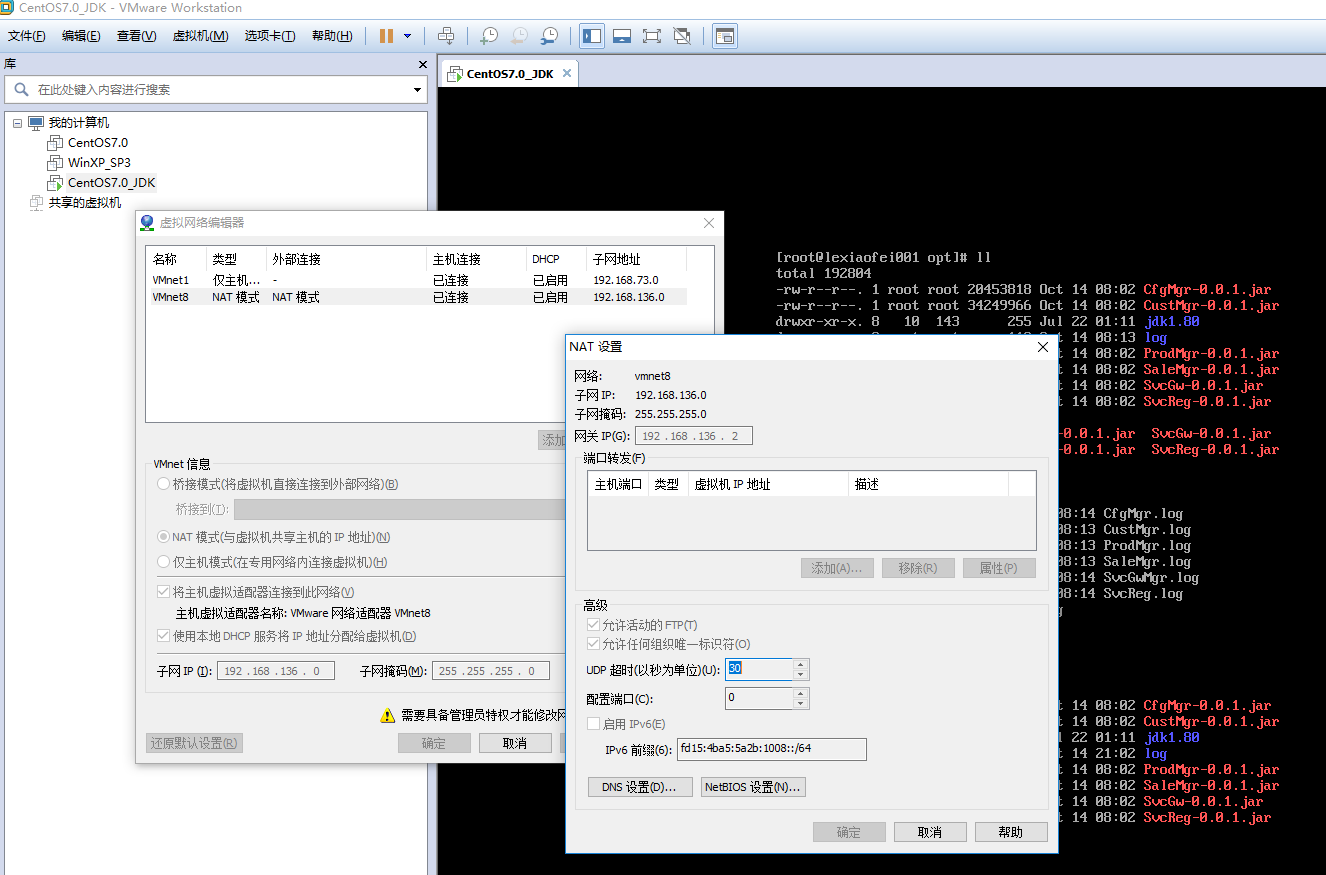Open the 选项卡(T) menu

pyautogui.click(x=270, y=36)
